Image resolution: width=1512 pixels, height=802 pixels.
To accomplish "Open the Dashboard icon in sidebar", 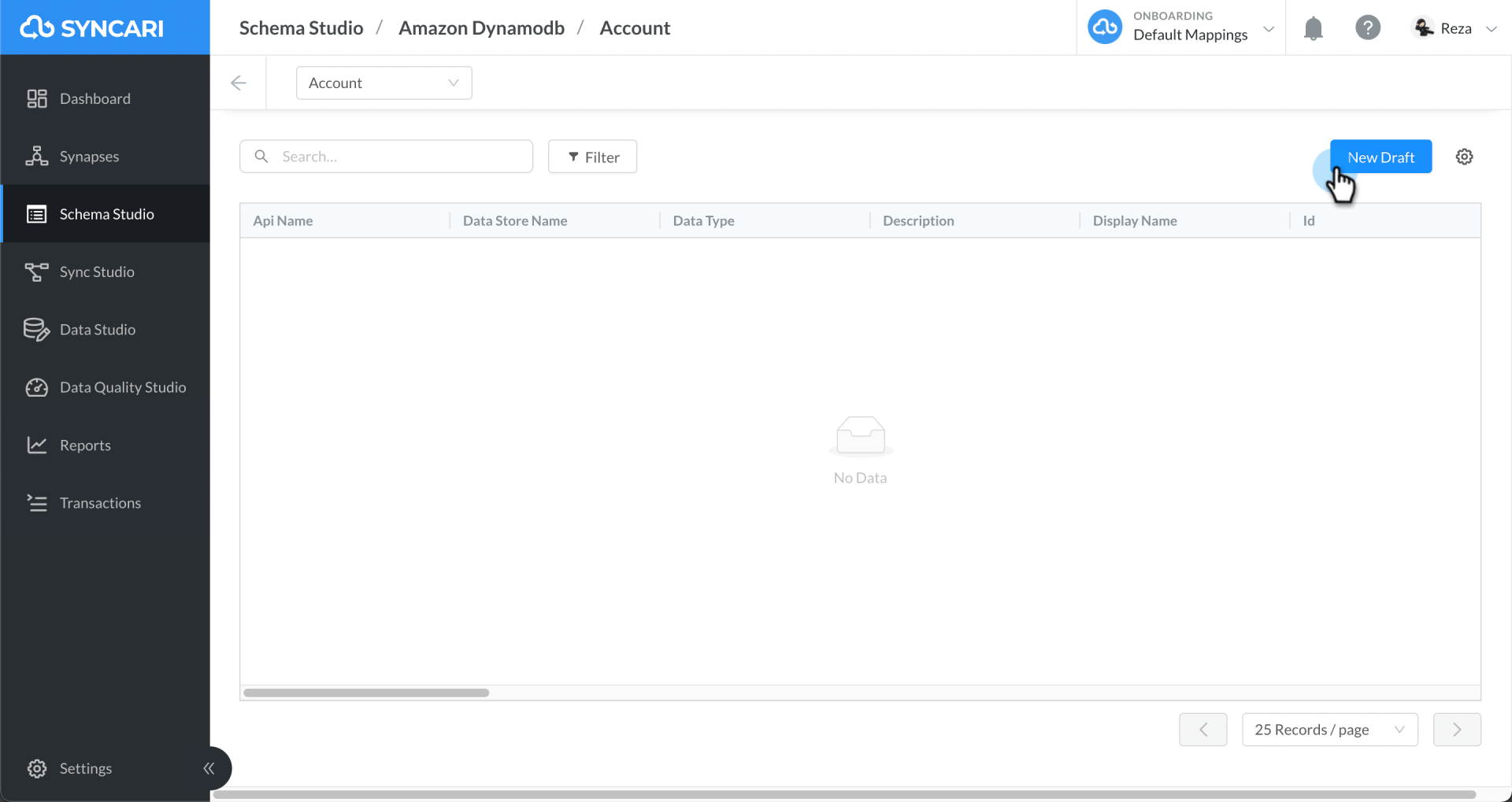I will (x=37, y=98).
